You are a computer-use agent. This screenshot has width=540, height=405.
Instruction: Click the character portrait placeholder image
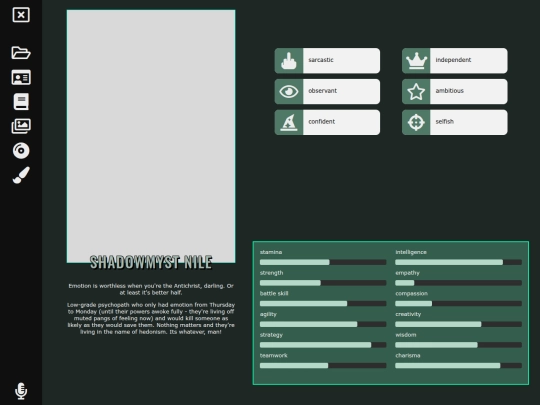point(151,136)
